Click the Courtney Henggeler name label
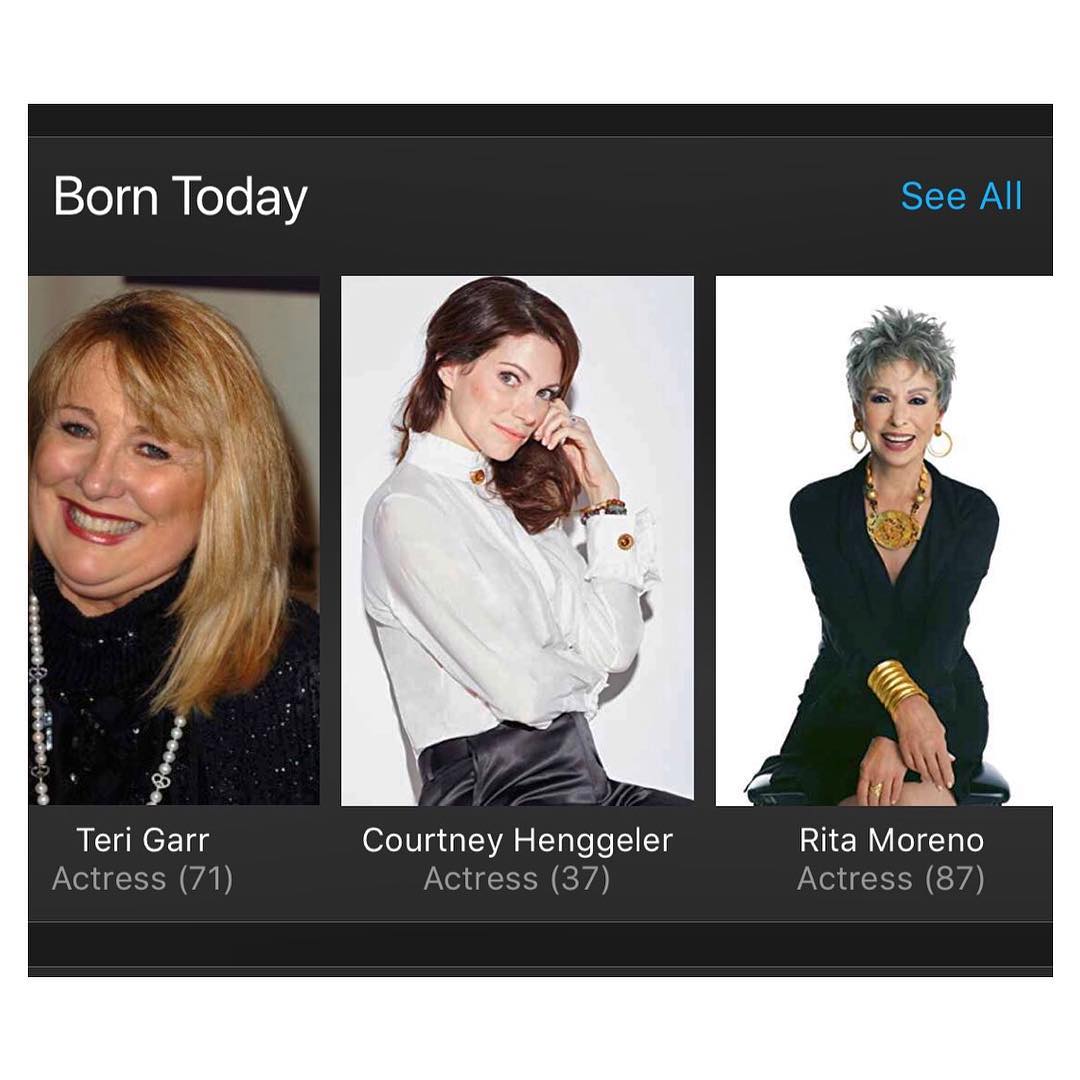 click(517, 841)
